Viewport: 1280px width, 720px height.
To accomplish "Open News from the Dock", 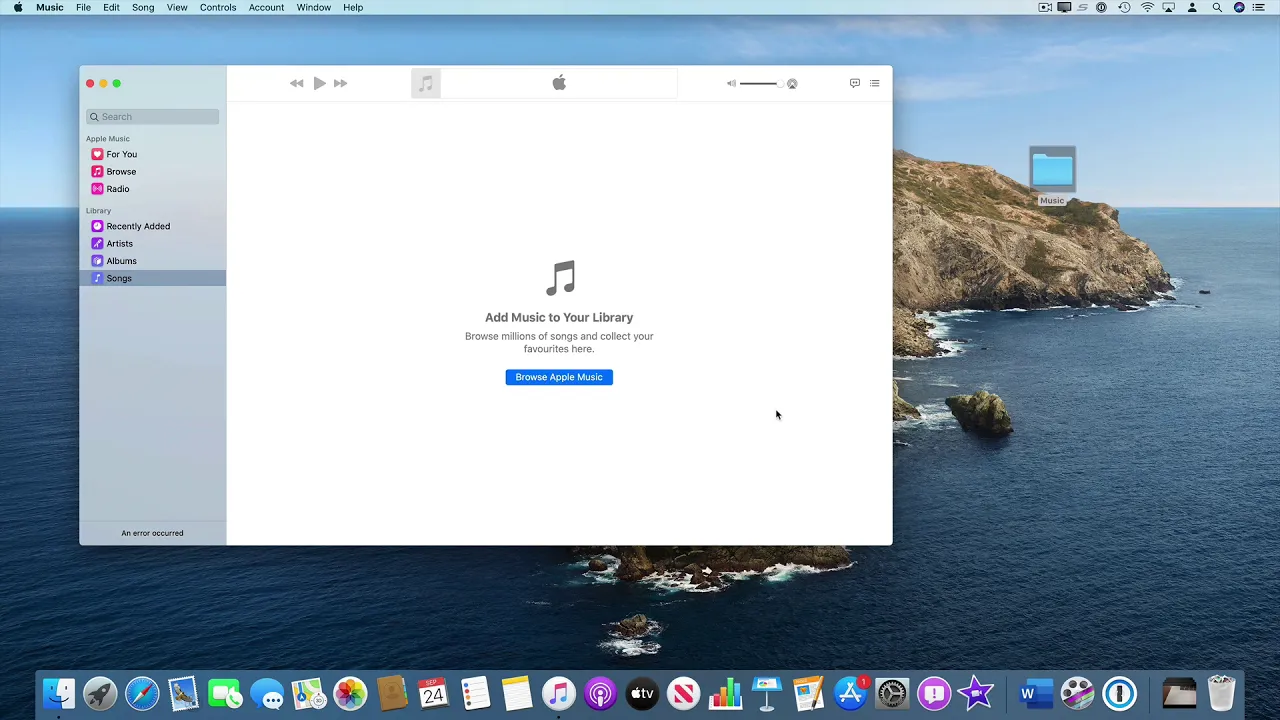I will click(684, 693).
